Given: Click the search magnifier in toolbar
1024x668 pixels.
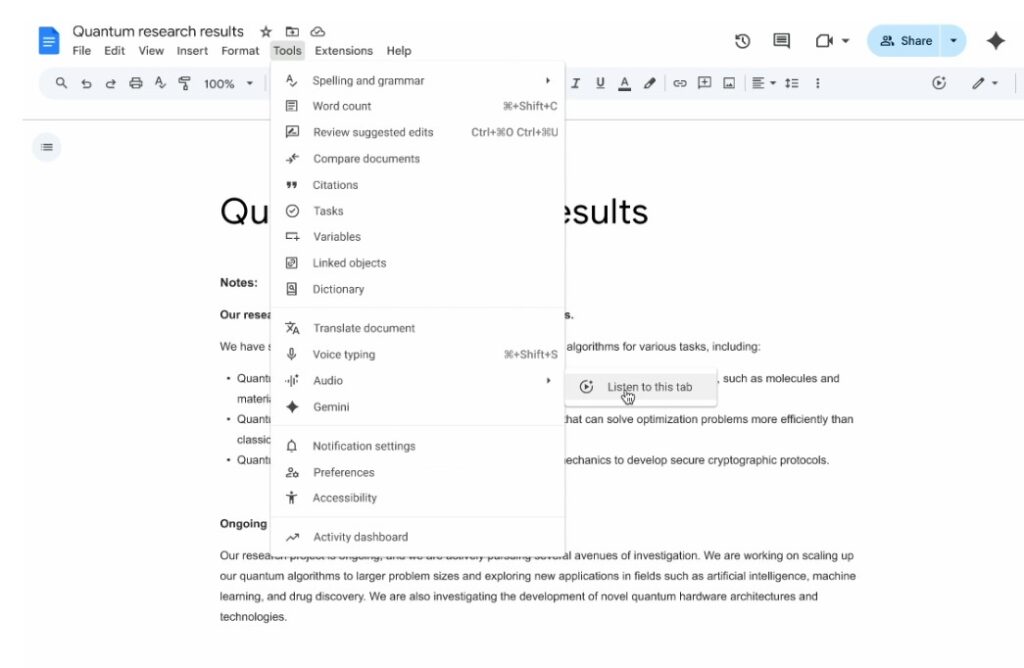Looking at the screenshot, I should click(61, 83).
